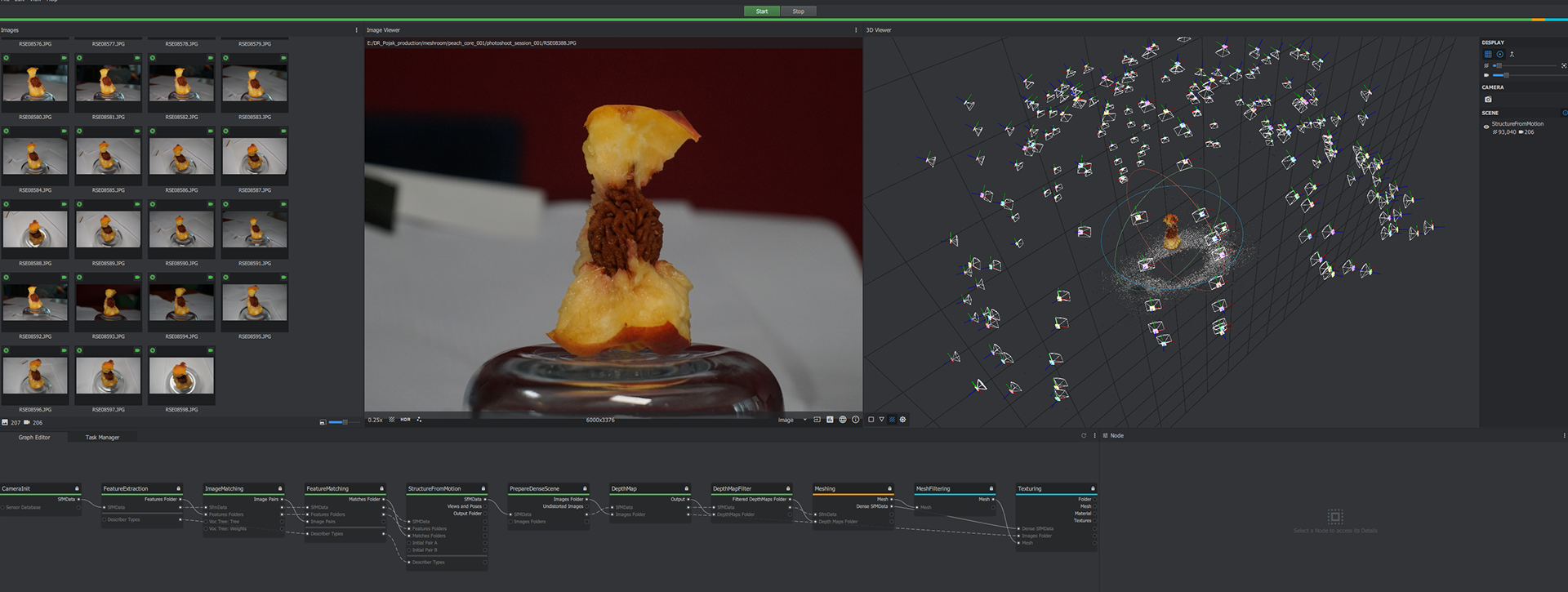This screenshot has height=592, width=1568.
Task: Click the 0.25x zoom level
Action: [x=375, y=420]
